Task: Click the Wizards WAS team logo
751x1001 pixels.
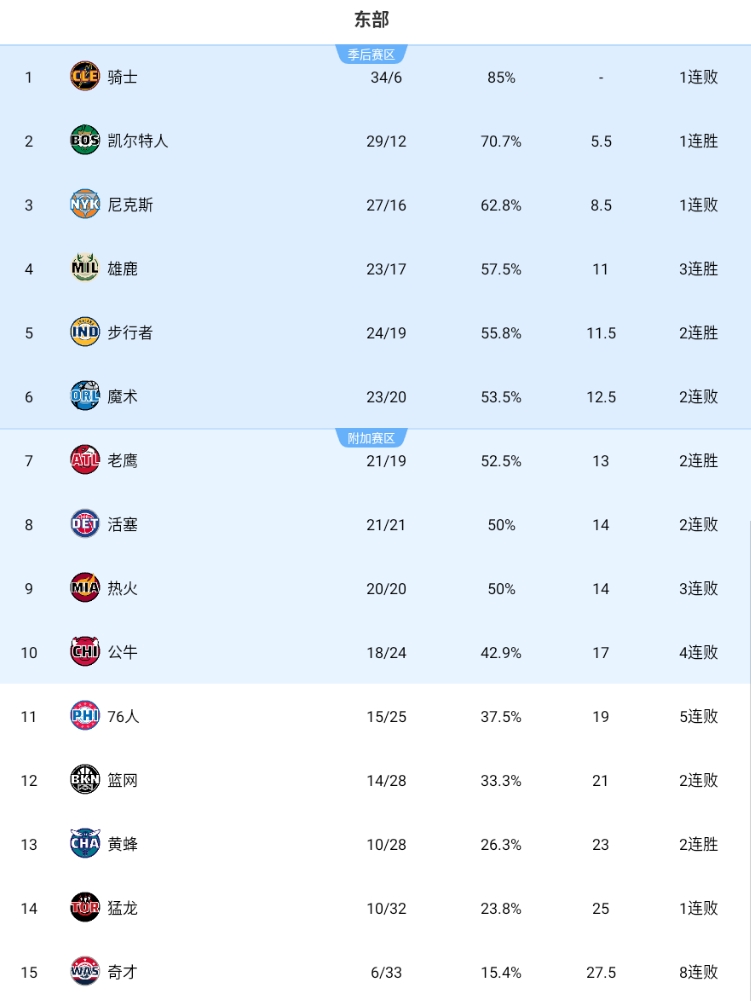Action: (85, 971)
